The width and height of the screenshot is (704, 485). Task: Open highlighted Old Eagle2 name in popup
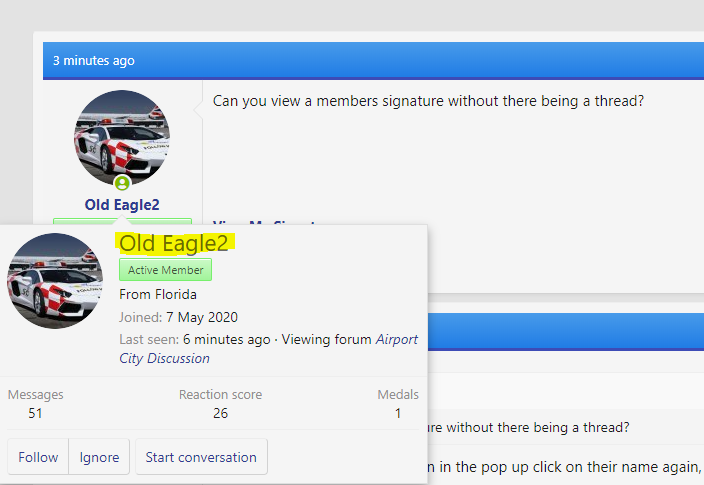tap(174, 243)
